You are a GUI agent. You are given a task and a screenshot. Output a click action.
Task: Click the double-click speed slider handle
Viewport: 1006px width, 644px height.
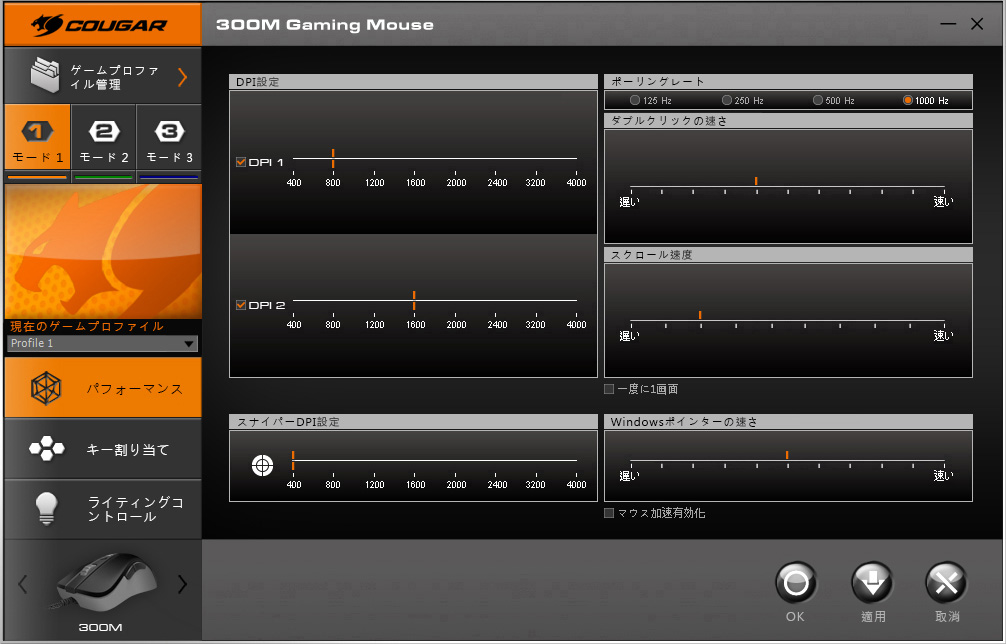756,182
